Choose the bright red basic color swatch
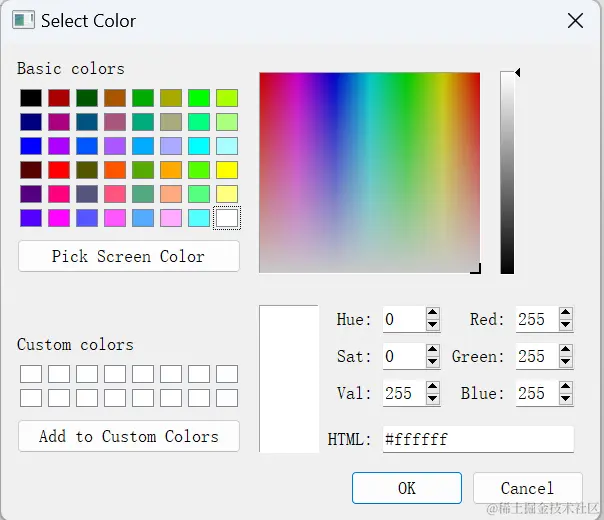The width and height of the screenshot is (604, 520). pyautogui.click(x=59, y=169)
